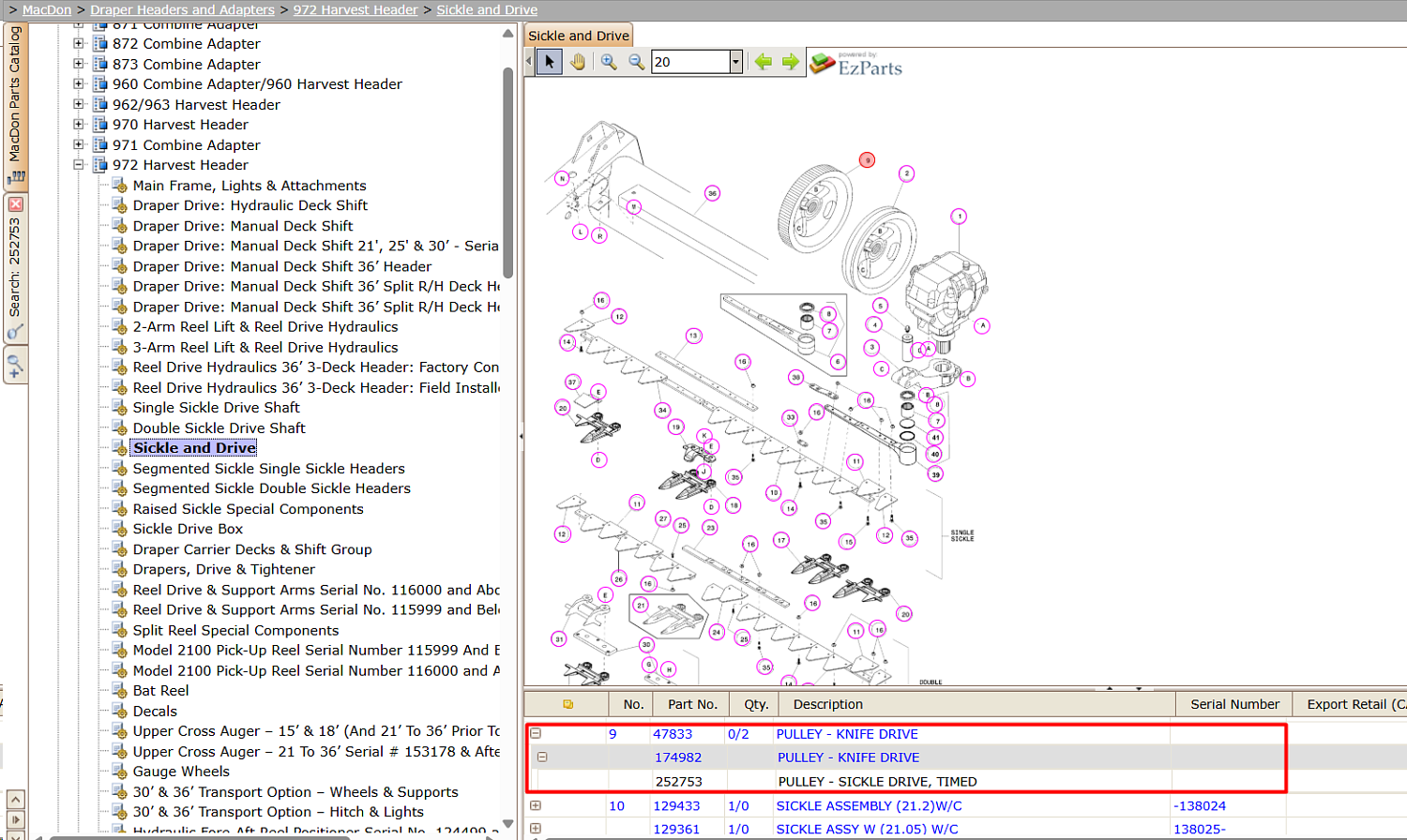Click the zoom value field showing 20

[x=691, y=62]
